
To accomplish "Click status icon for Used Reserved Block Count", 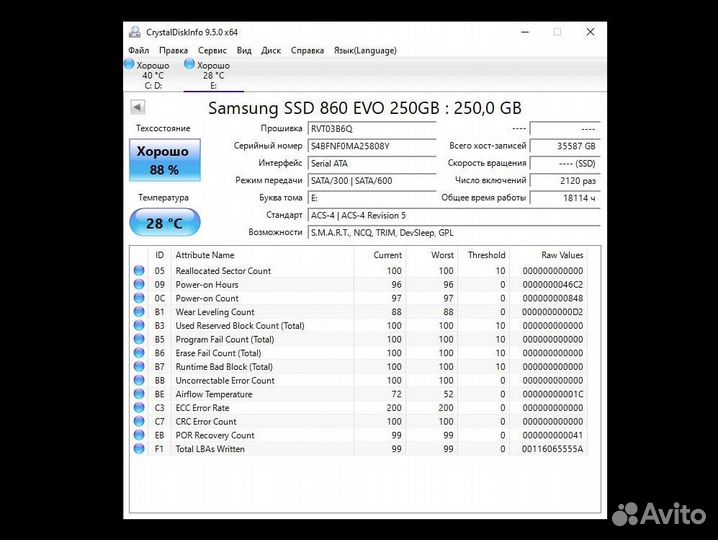I will tap(139, 326).
